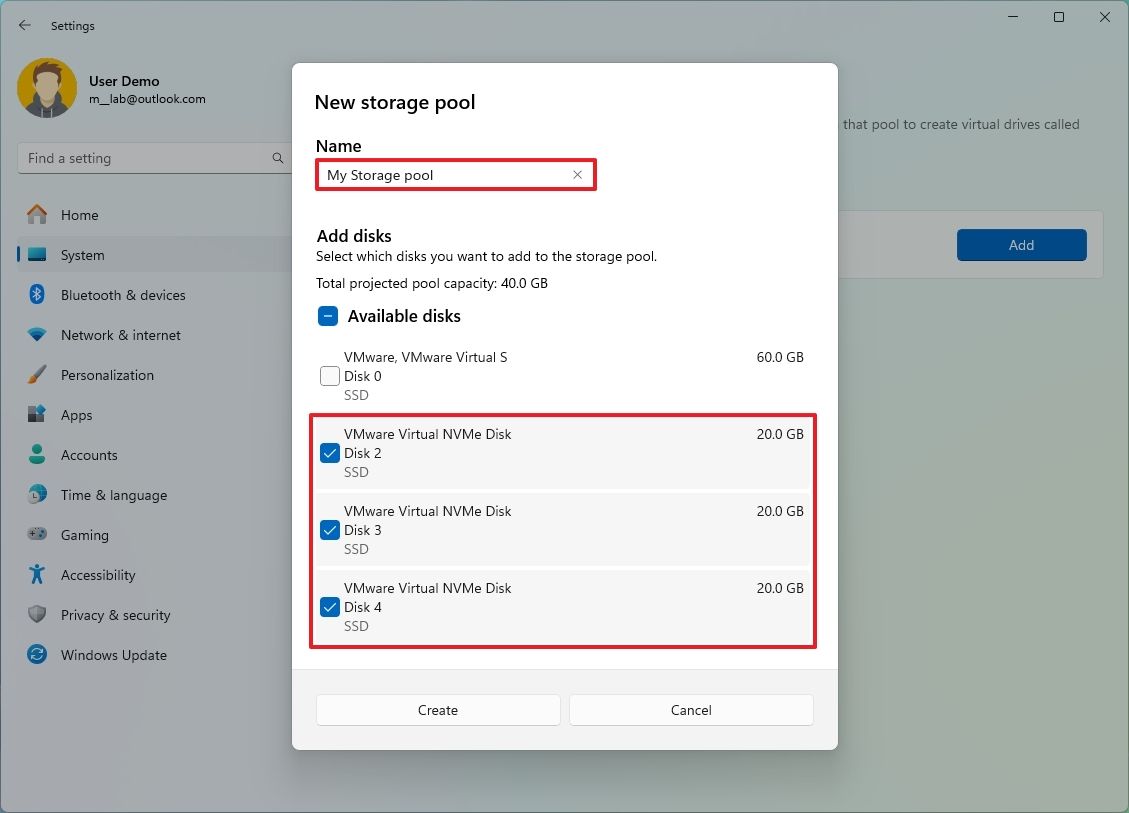Screen dimensions: 1129x813
Task: Open Network & internet settings
Action: pos(121,335)
